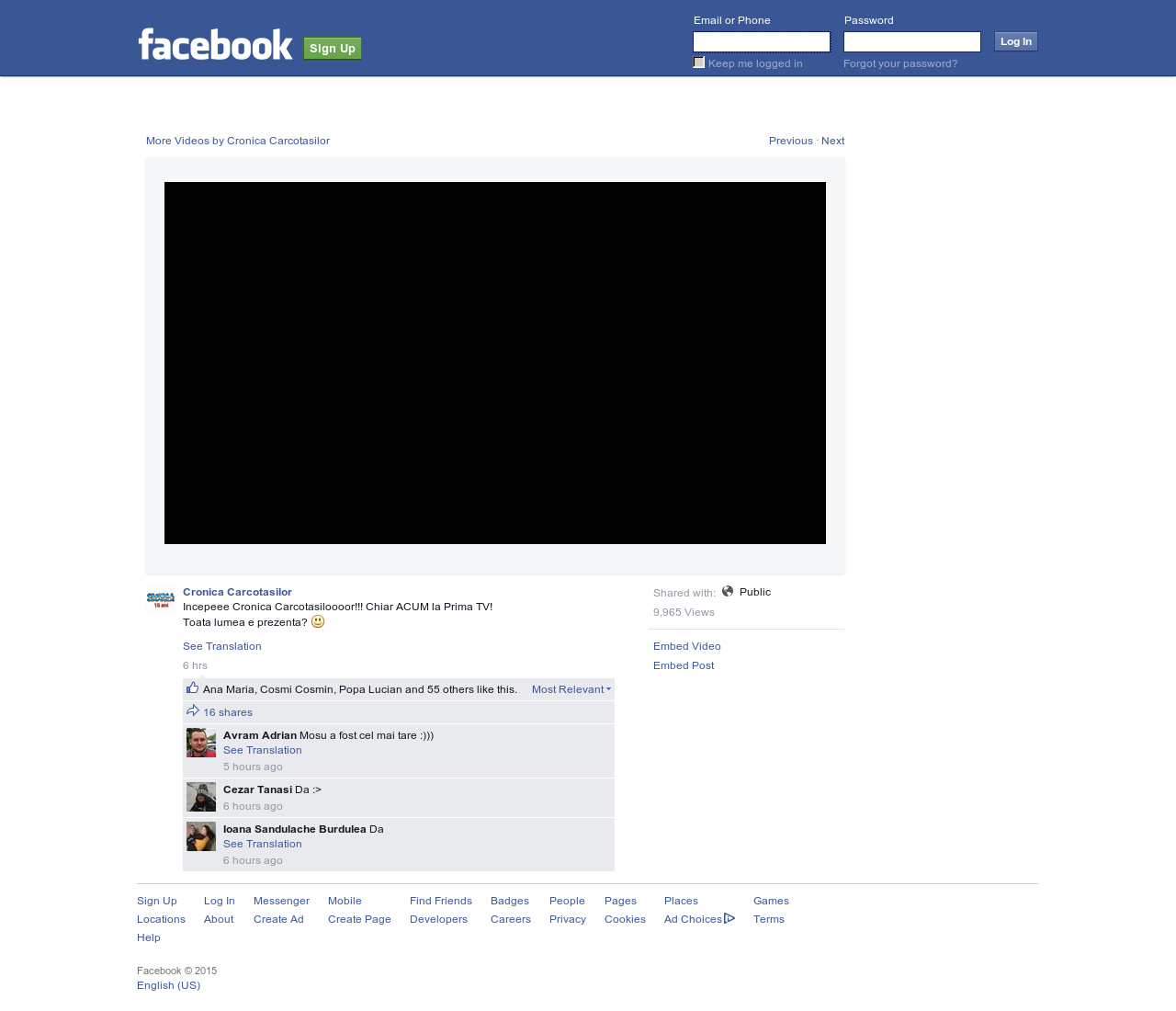The height and width of the screenshot is (1011, 1176).
Task: Click the Email or Phone field
Action: coord(762,41)
